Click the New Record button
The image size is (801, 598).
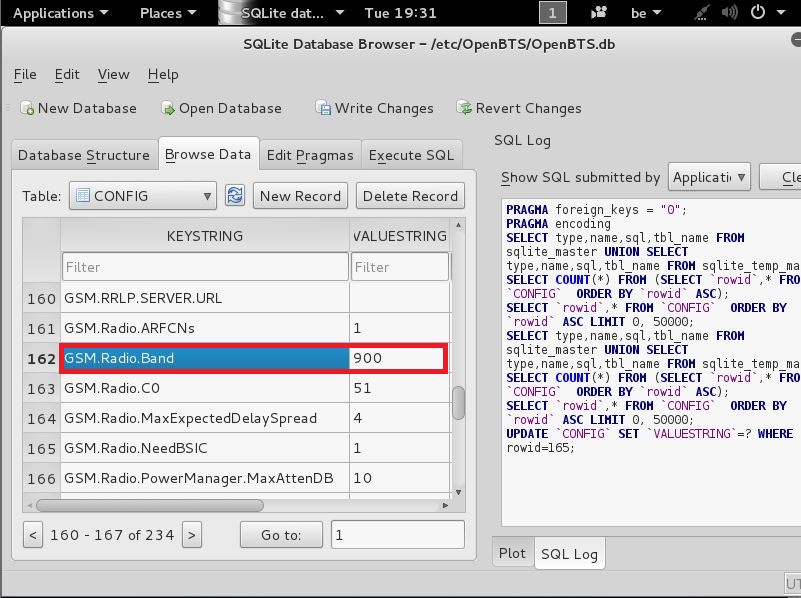300,196
